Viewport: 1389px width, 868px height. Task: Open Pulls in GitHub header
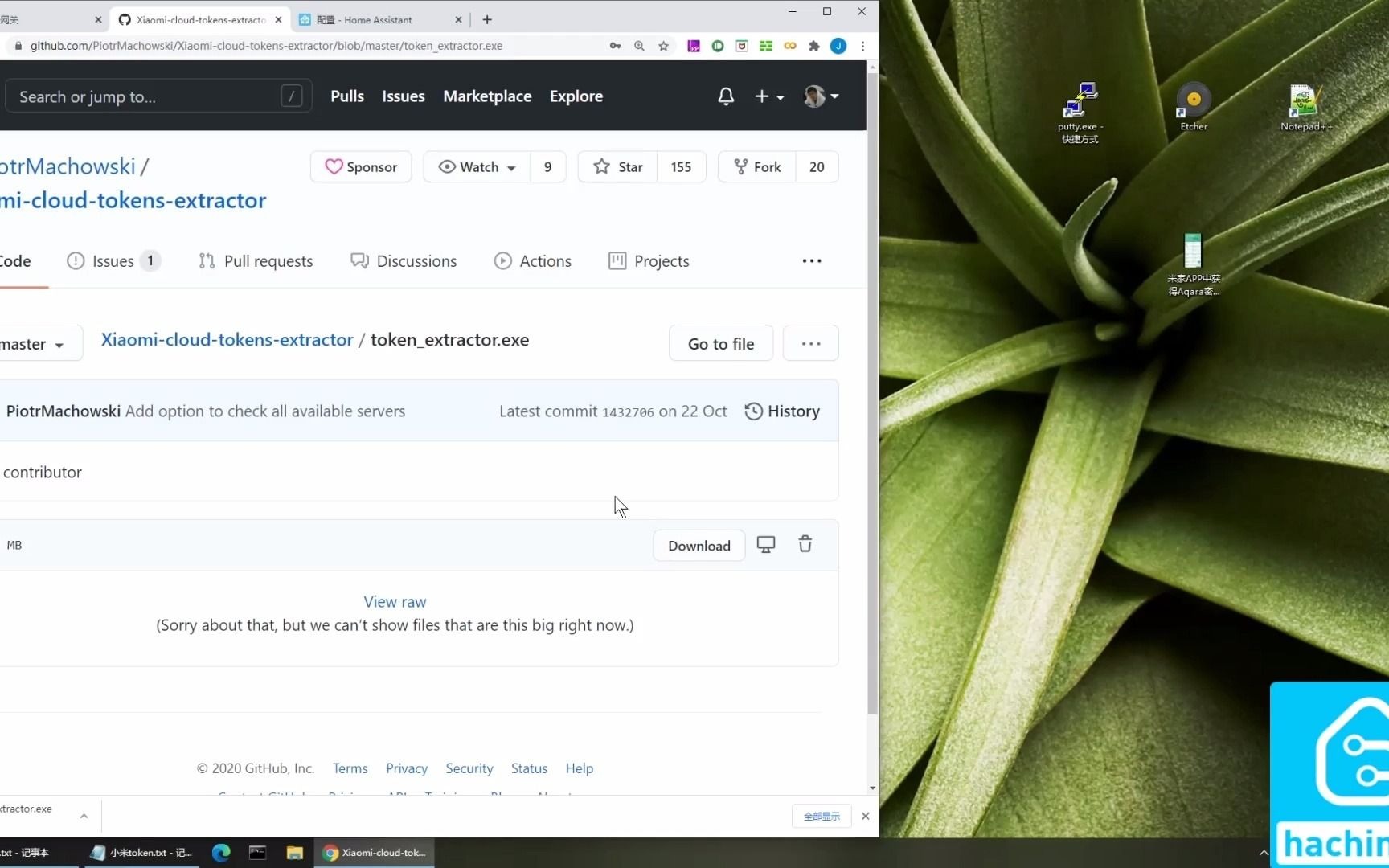coord(347,96)
